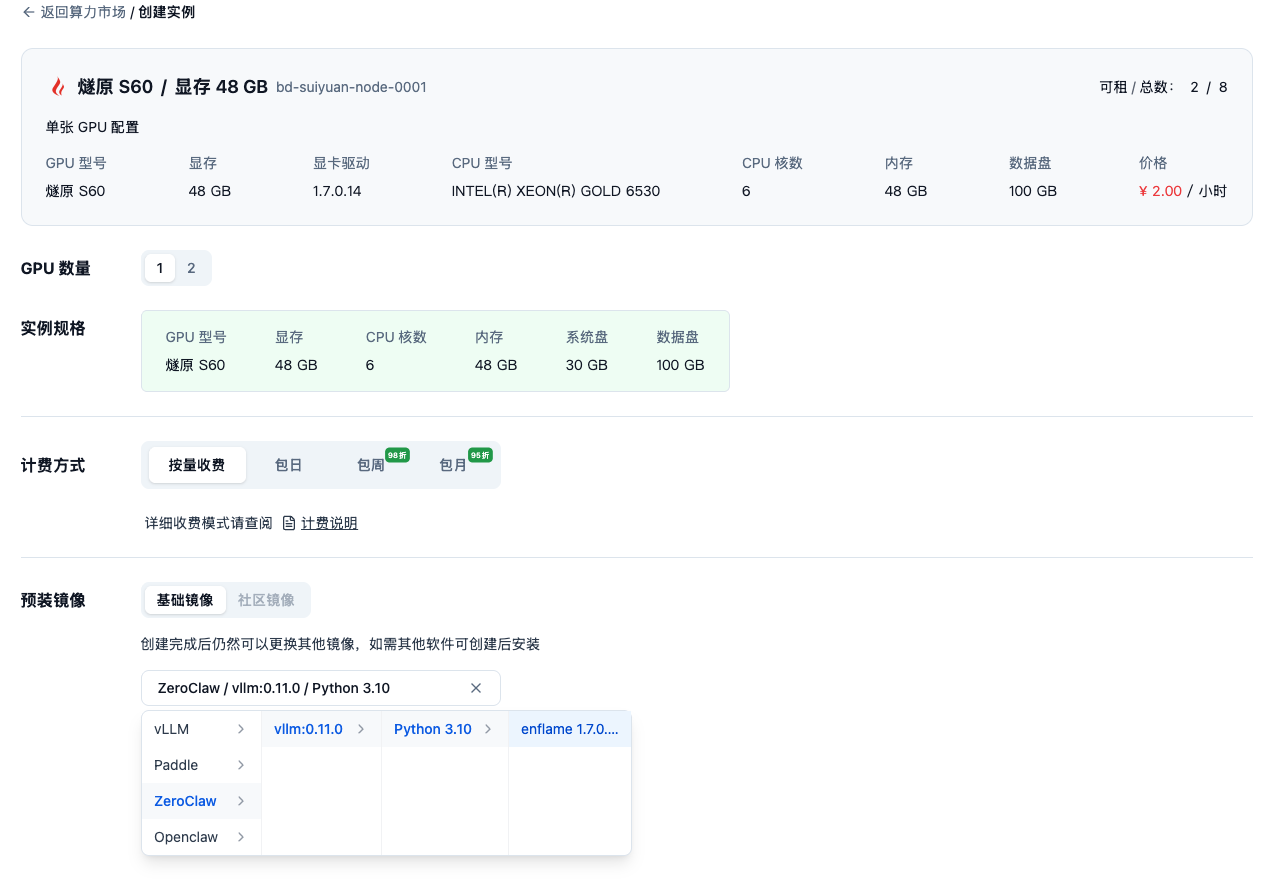Click the driver version 1.7.0.14
Screen dimensions: 1266x892
(337, 191)
